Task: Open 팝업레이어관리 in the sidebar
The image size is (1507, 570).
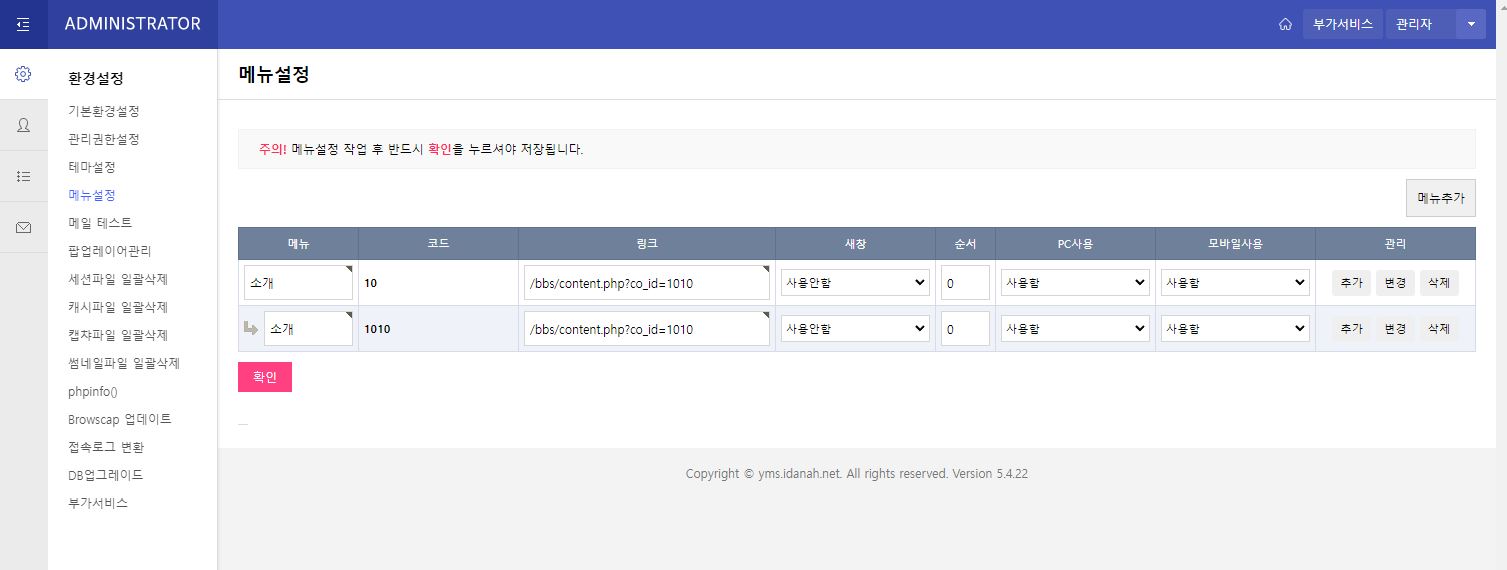Action: coord(110,251)
